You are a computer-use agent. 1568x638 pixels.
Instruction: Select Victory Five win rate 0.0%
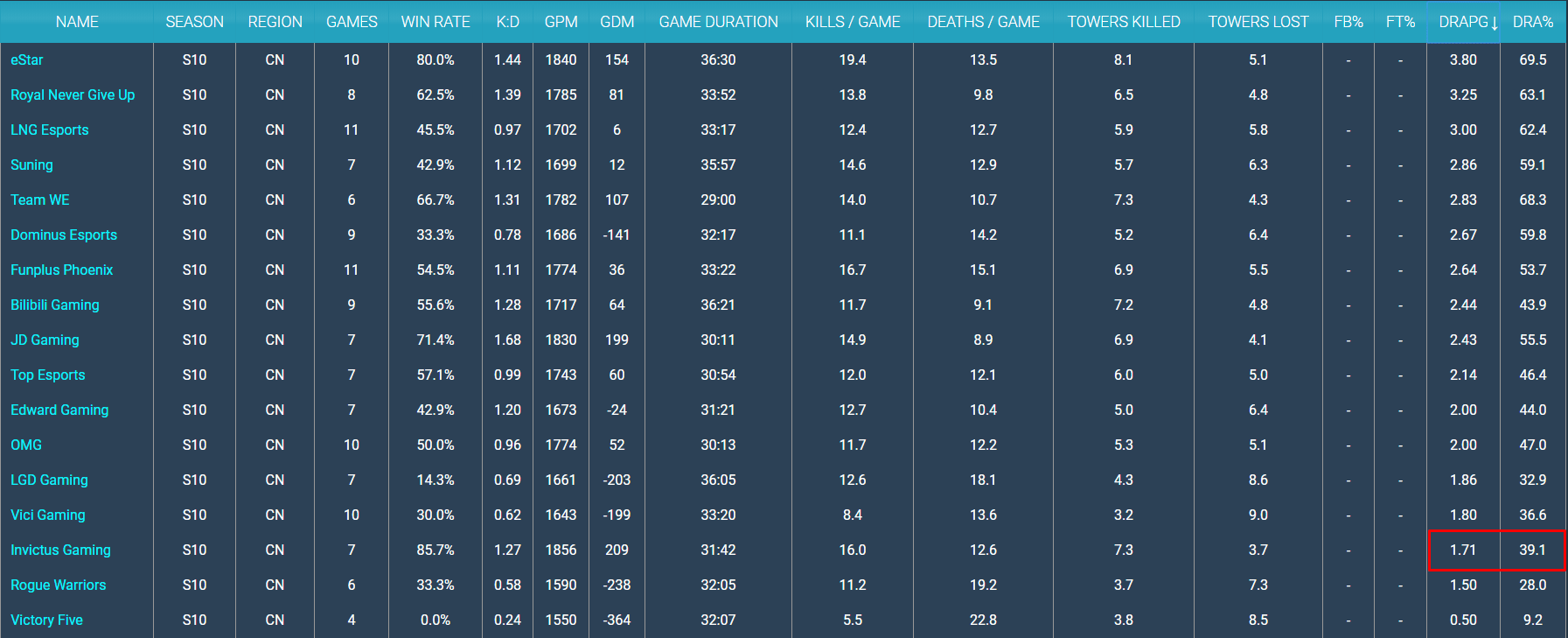tap(436, 620)
